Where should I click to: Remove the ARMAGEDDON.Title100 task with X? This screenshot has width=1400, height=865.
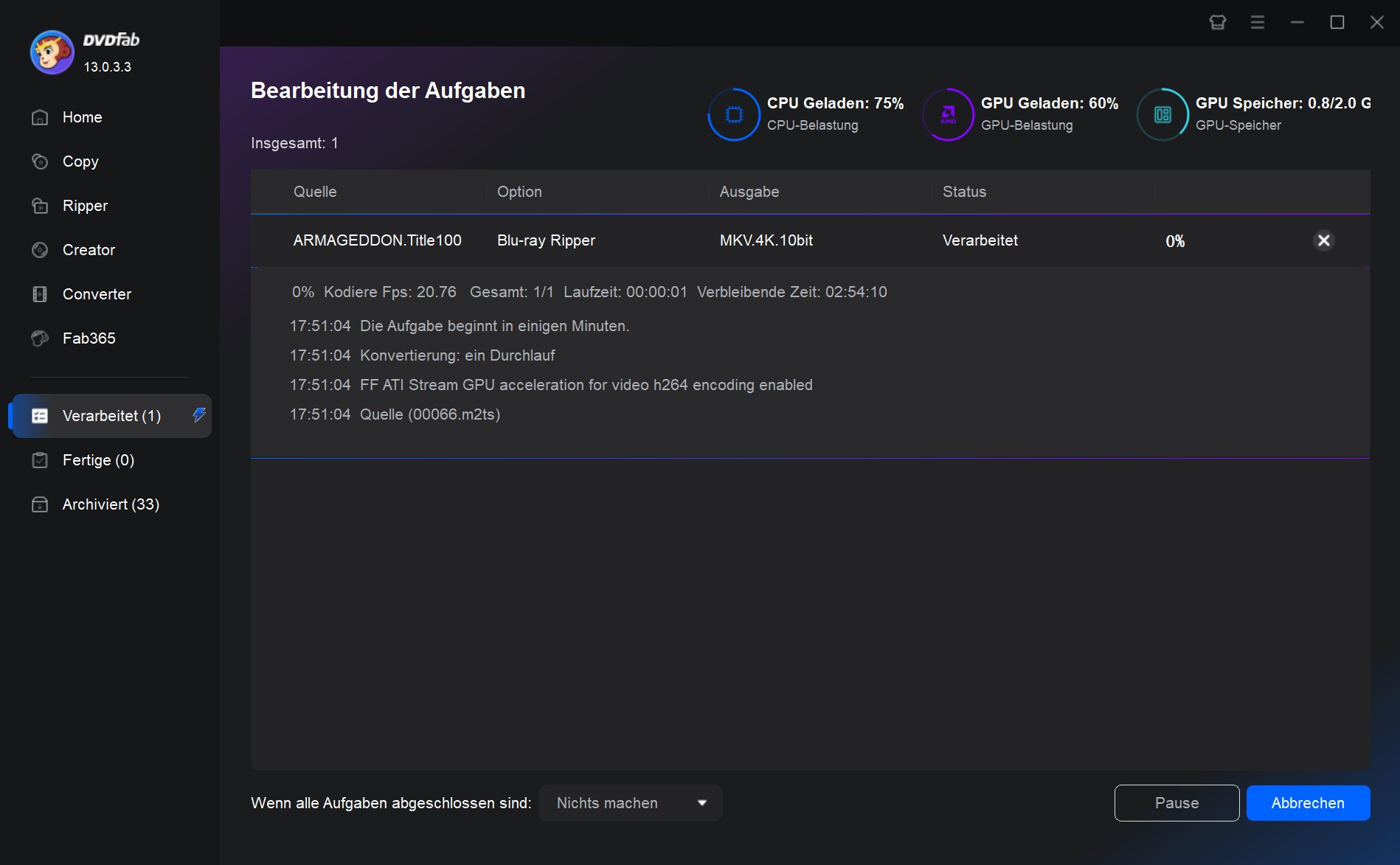coord(1324,240)
